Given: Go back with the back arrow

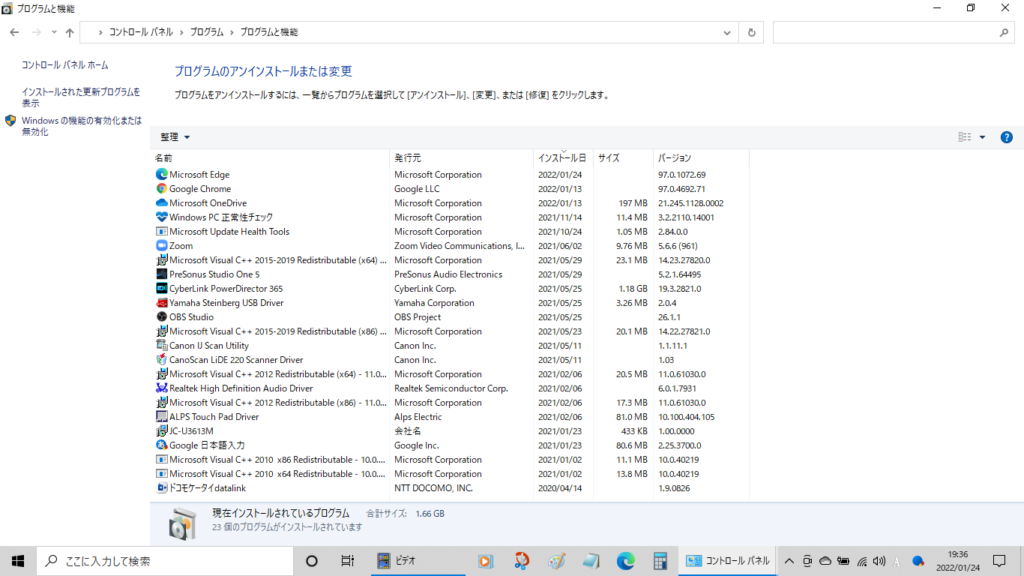Looking at the screenshot, I should click(x=14, y=32).
